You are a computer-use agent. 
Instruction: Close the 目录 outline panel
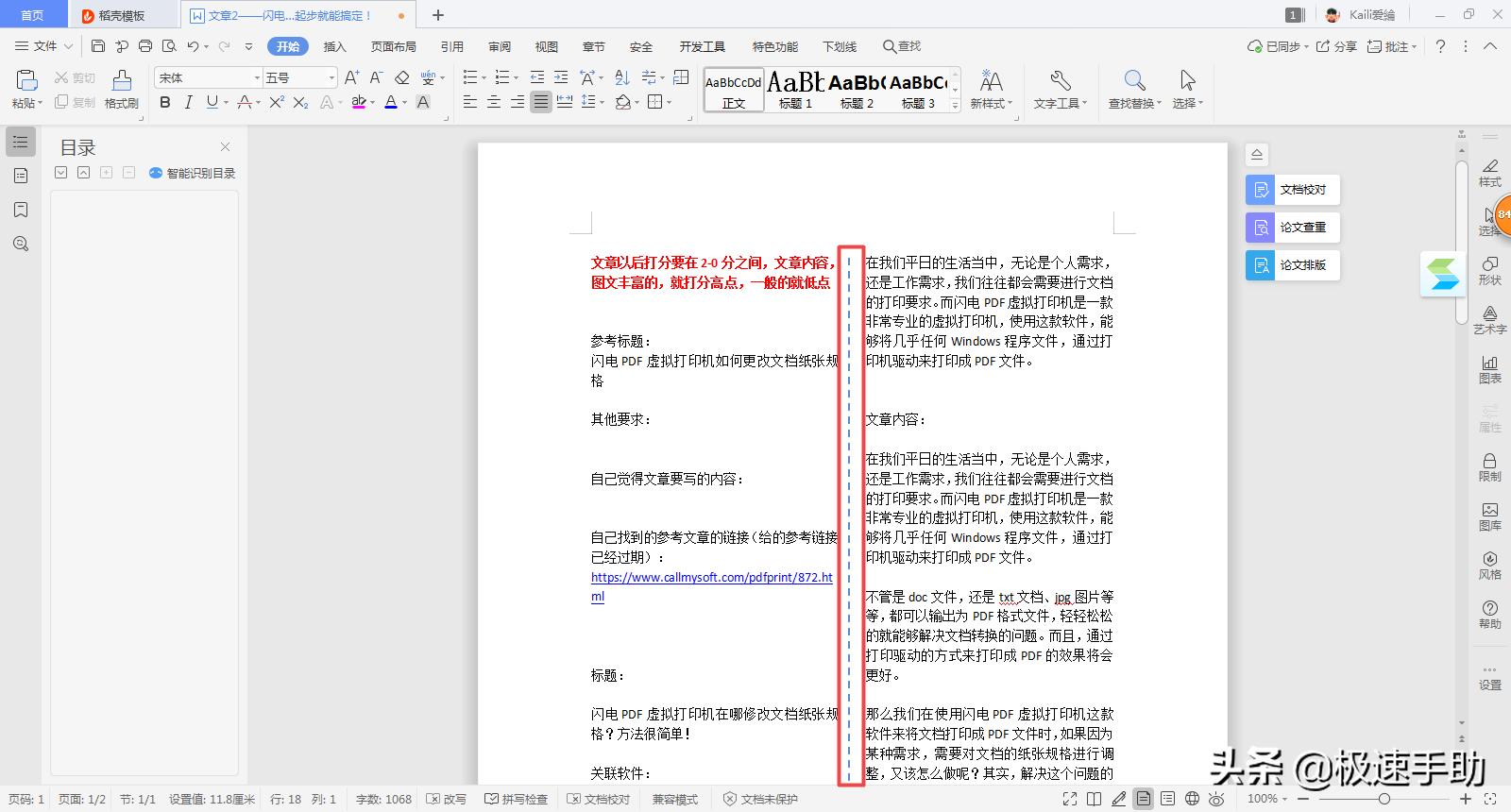point(225,146)
